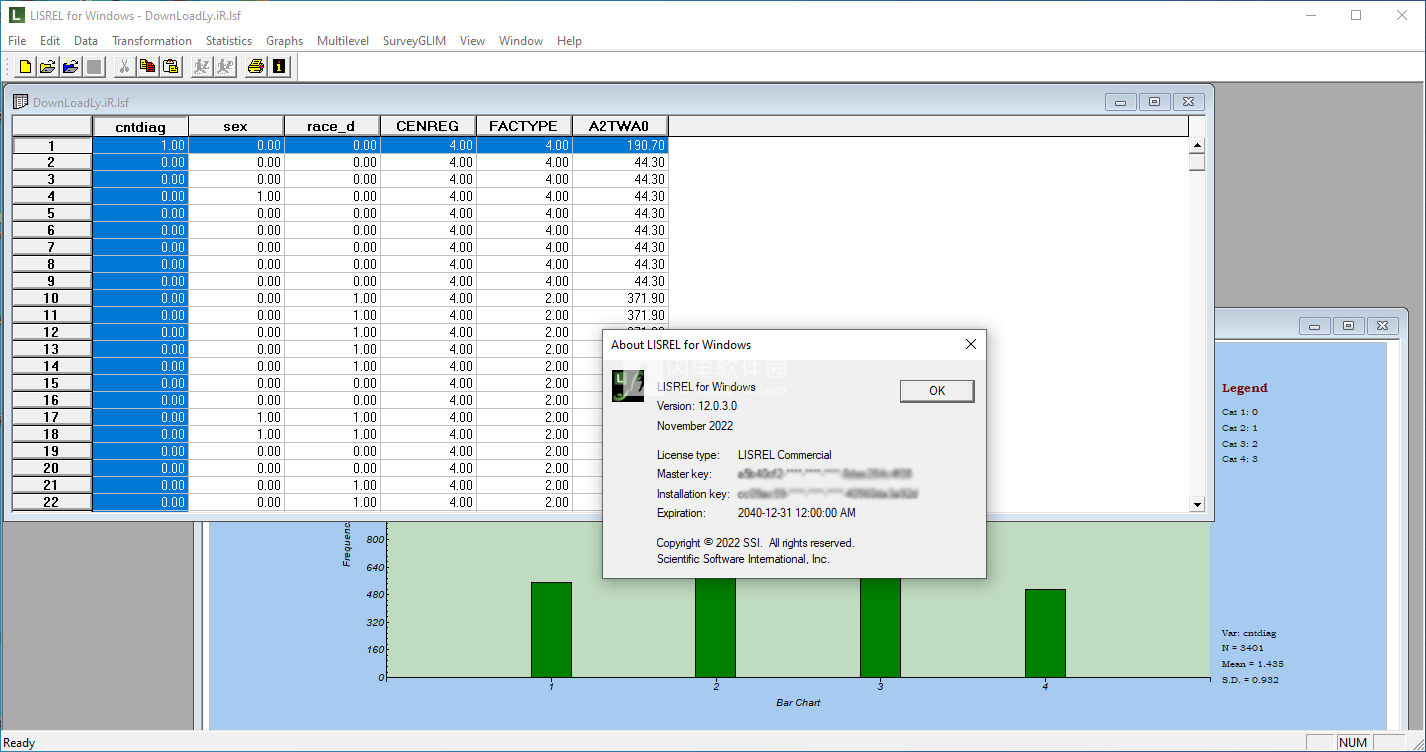Image resolution: width=1426 pixels, height=752 pixels.
Task: Open the Data menu
Action: click(86, 41)
